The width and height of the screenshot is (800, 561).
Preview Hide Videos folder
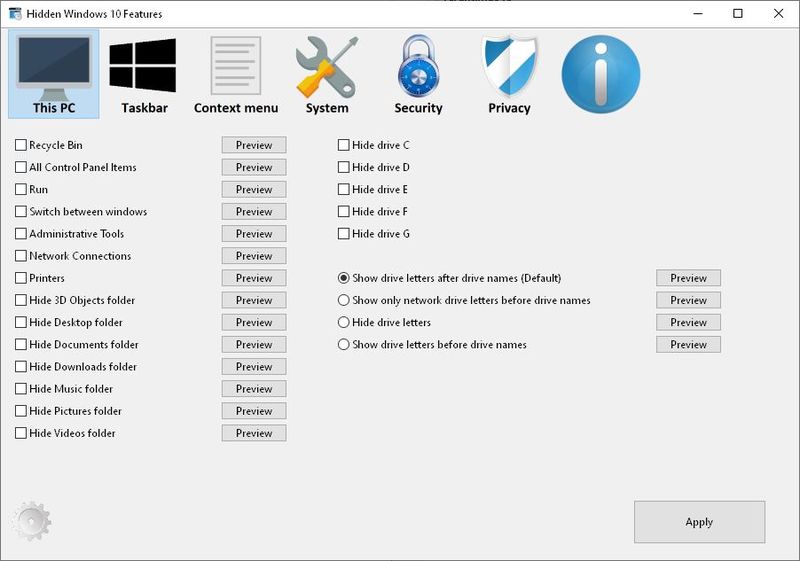pos(254,433)
